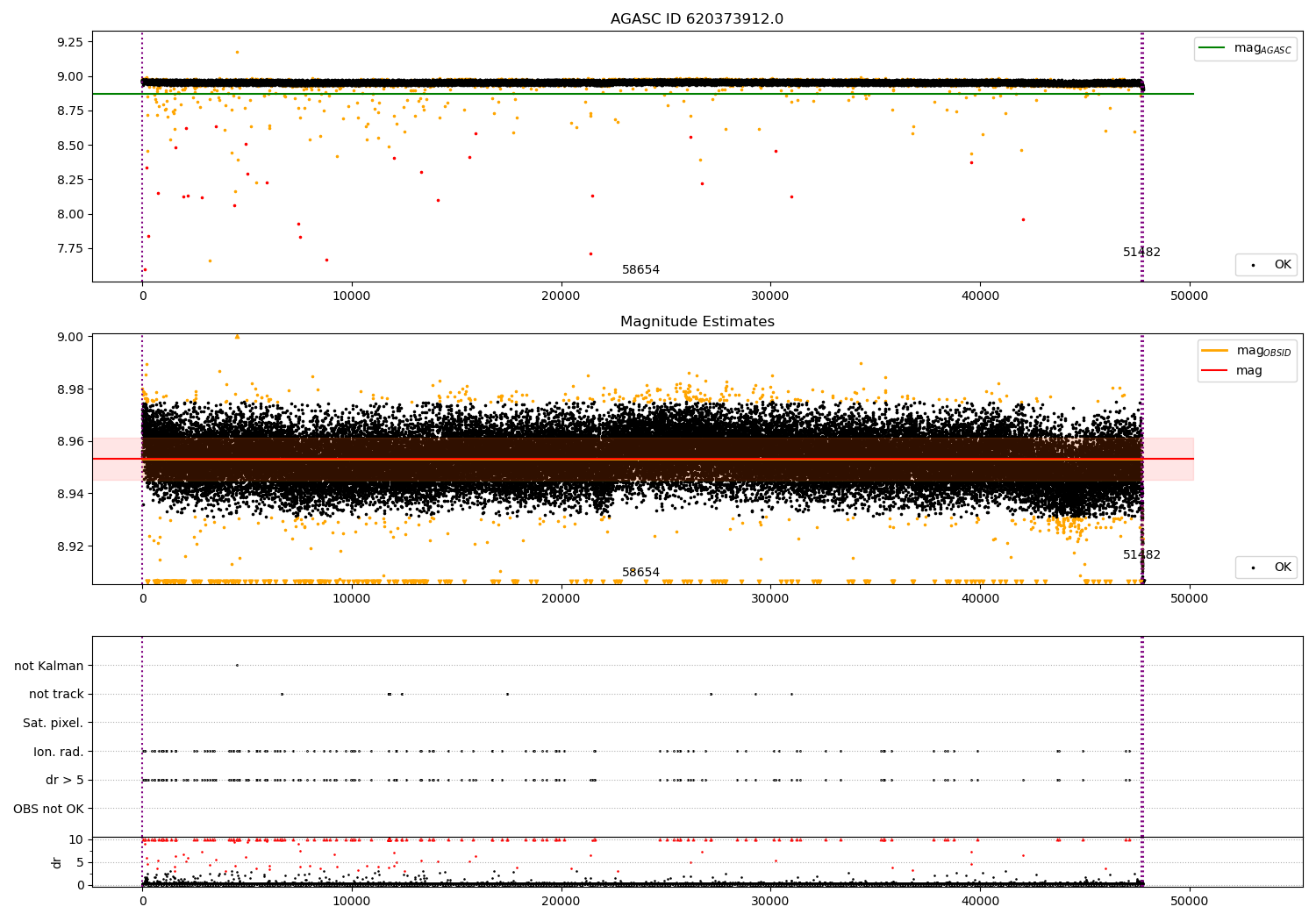The image size is (1316, 921).
Task: Click the 5 tick on the dr axis
Action: click(80, 862)
